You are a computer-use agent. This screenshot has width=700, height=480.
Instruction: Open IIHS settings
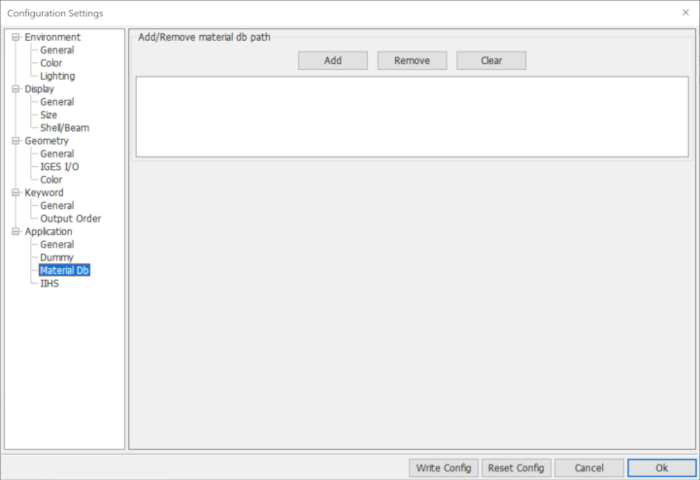coord(49,284)
